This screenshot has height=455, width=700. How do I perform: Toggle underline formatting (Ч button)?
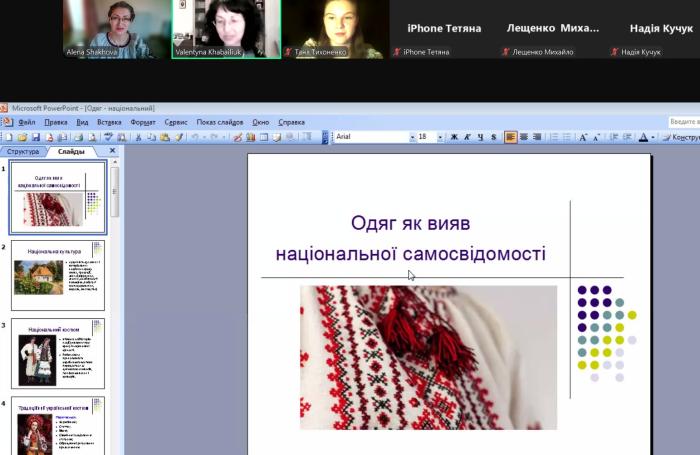(x=480, y=137)
